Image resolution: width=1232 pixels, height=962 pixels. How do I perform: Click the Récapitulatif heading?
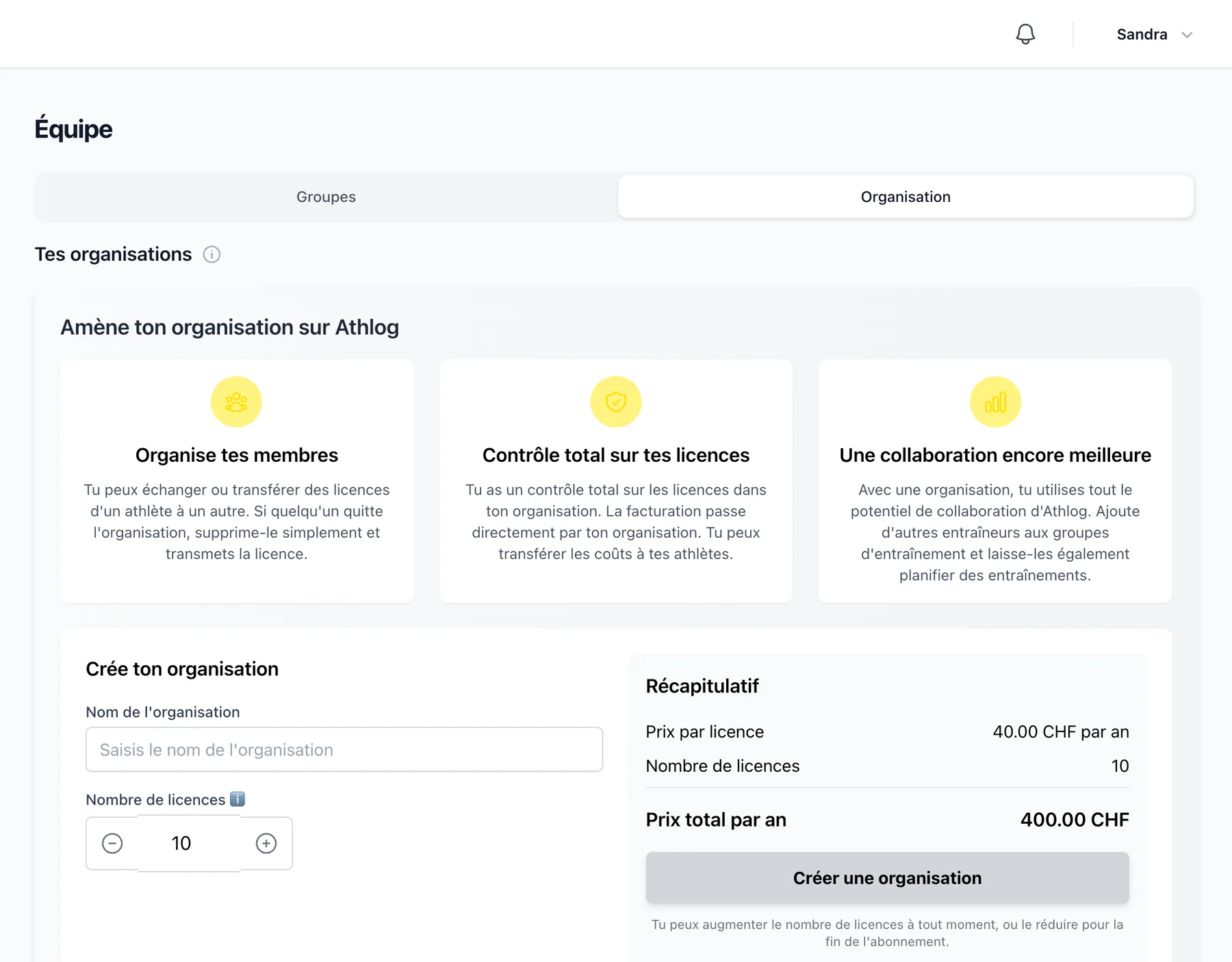(702, 686)
